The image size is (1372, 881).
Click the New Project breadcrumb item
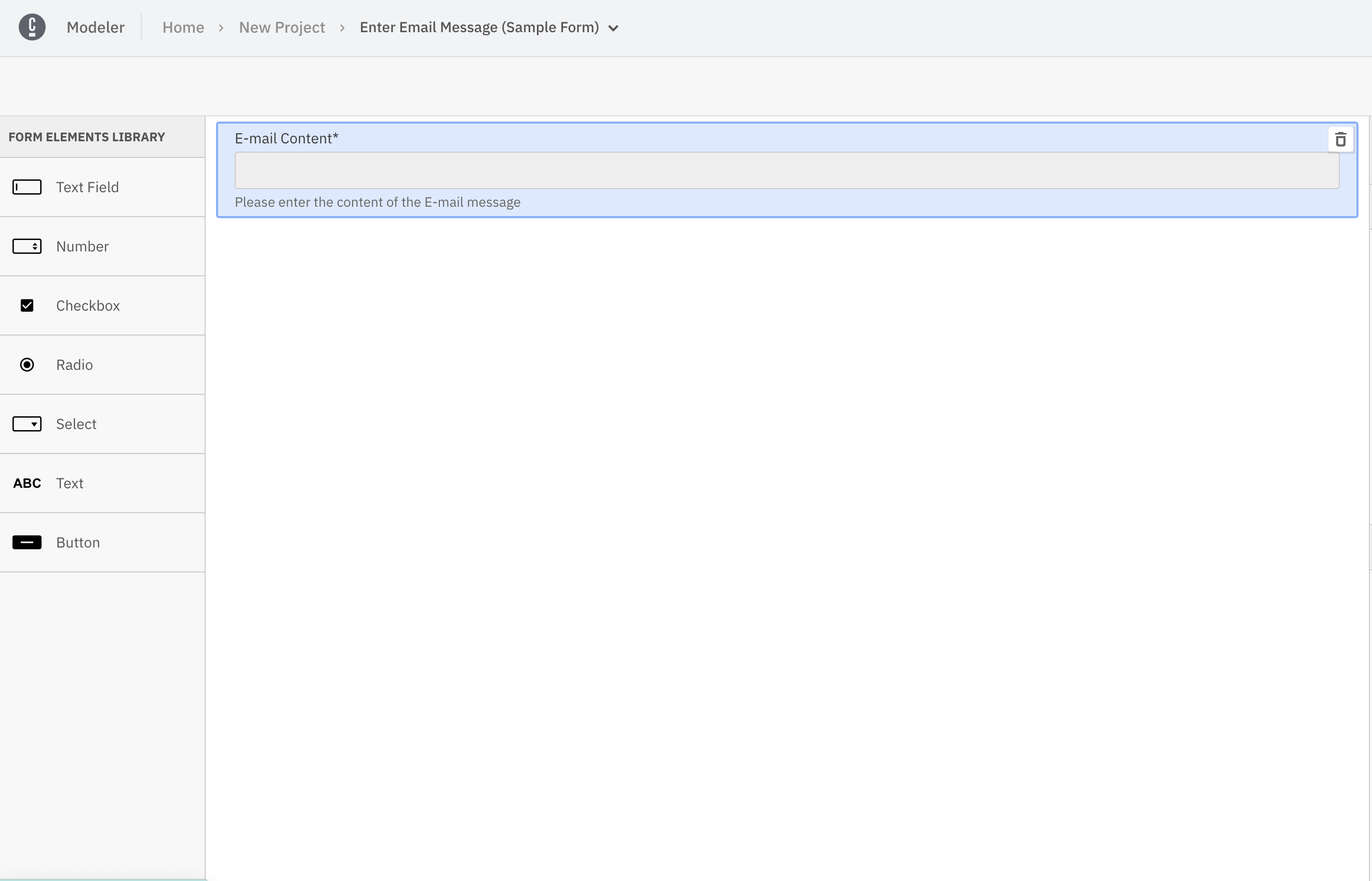pyautogui.click(x=282, y=27)
